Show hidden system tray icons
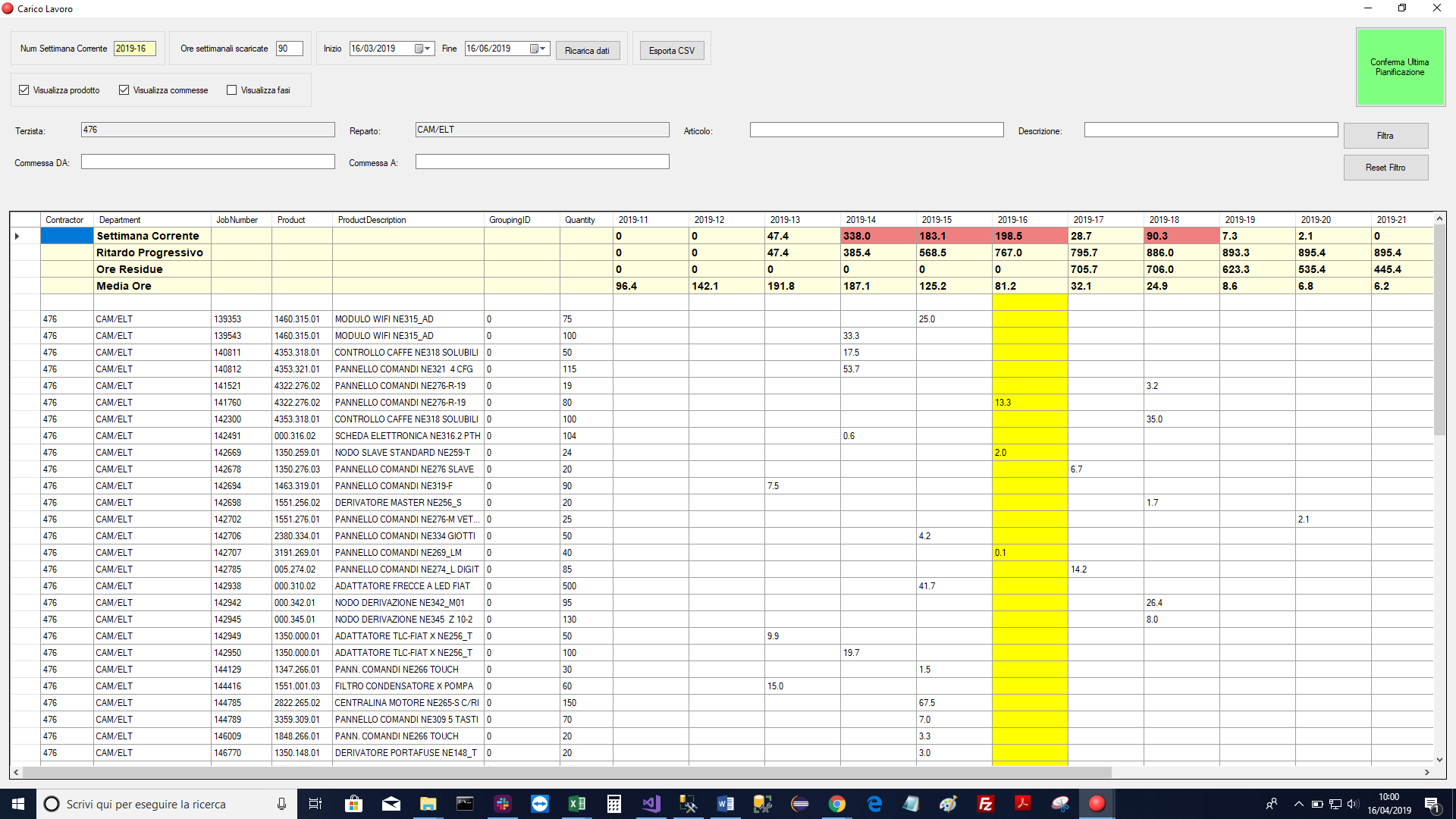The image size is (1456, 819). [1299, 804]
